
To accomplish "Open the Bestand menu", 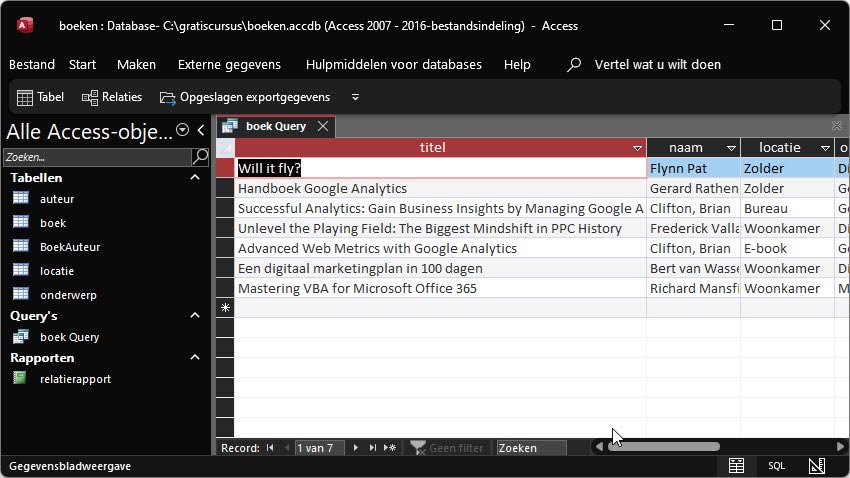I will tap(32, 64).
